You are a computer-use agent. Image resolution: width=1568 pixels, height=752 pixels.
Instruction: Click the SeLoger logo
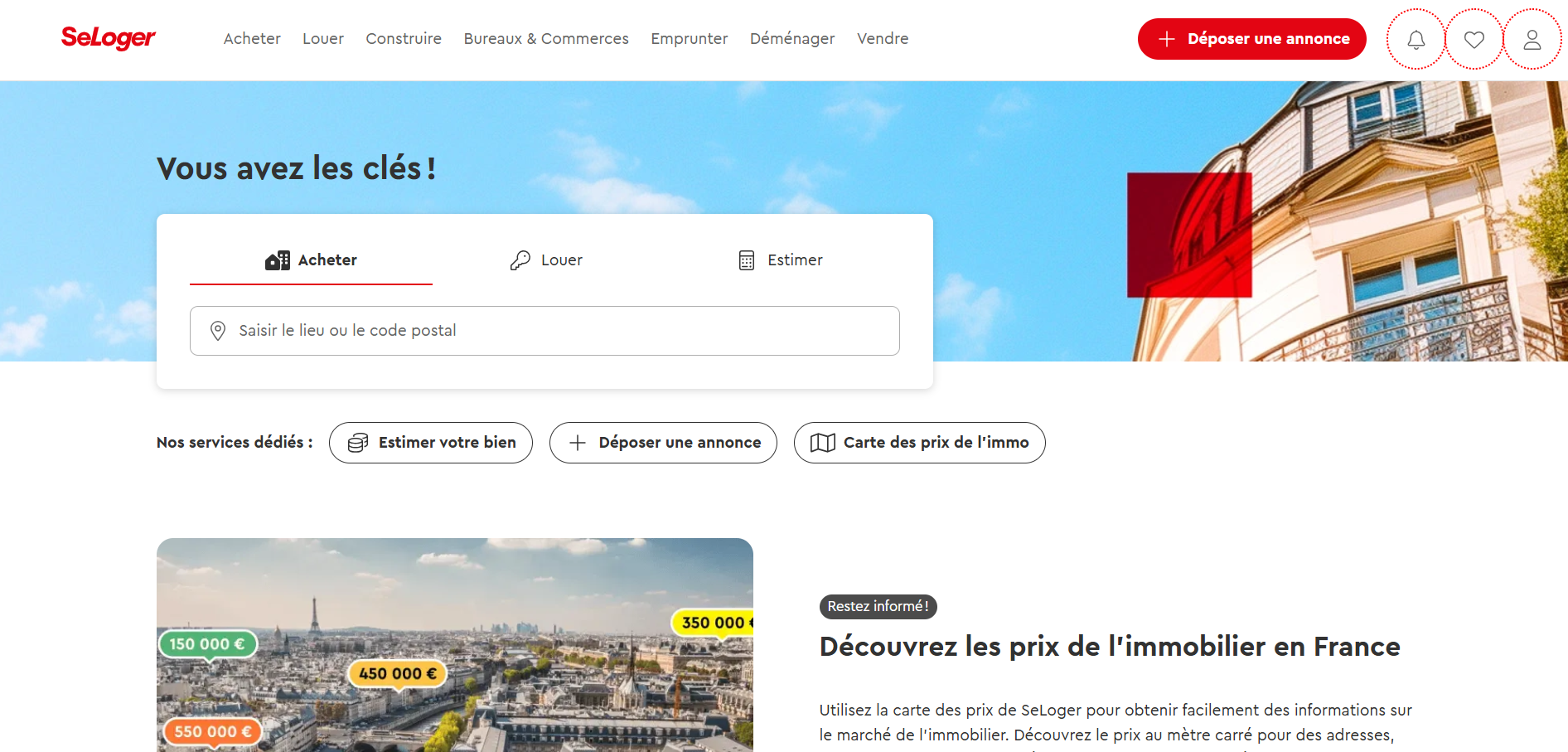coord(109,38)
